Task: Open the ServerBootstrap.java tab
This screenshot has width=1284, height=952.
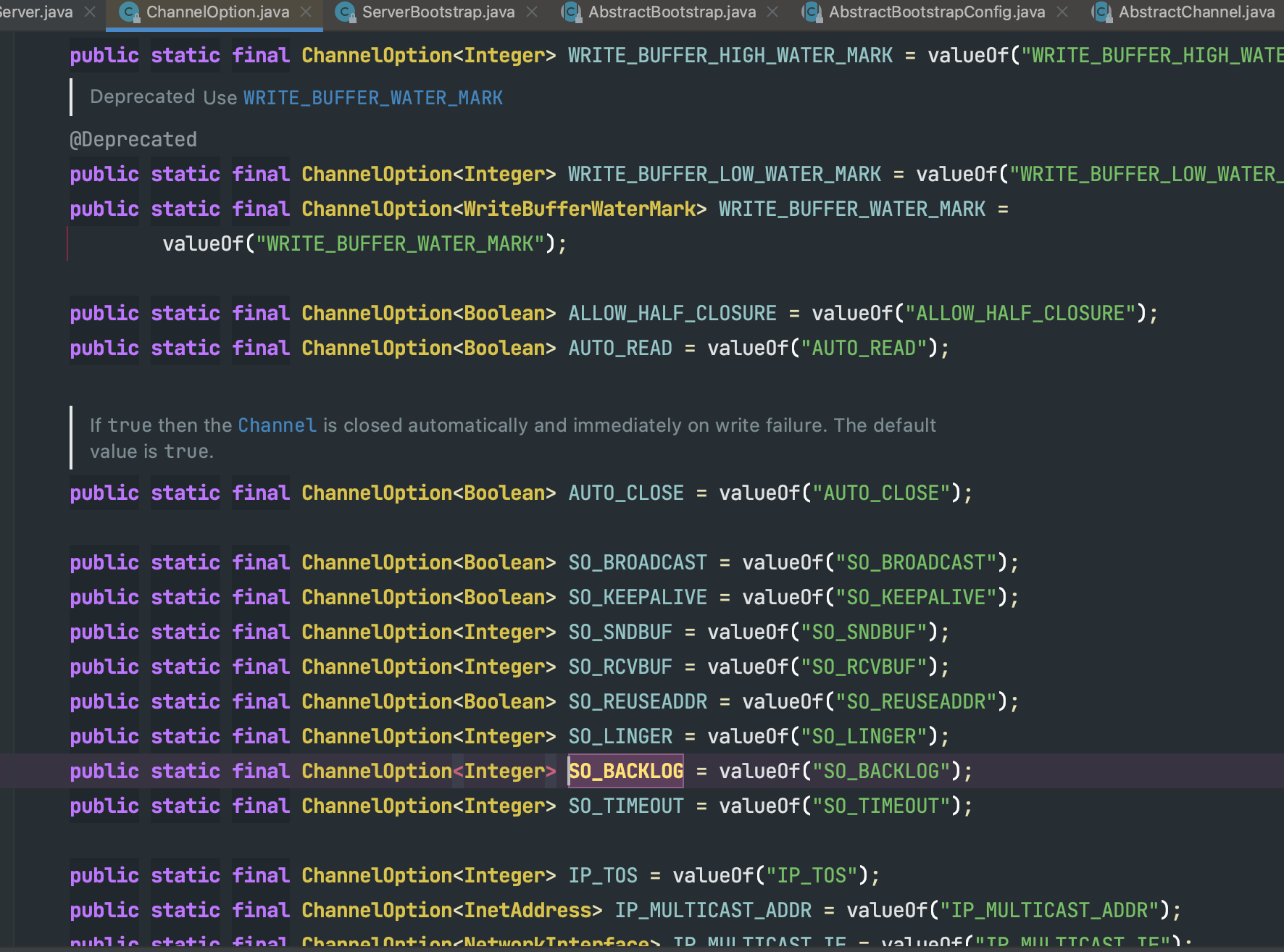Action: (438, 12)
